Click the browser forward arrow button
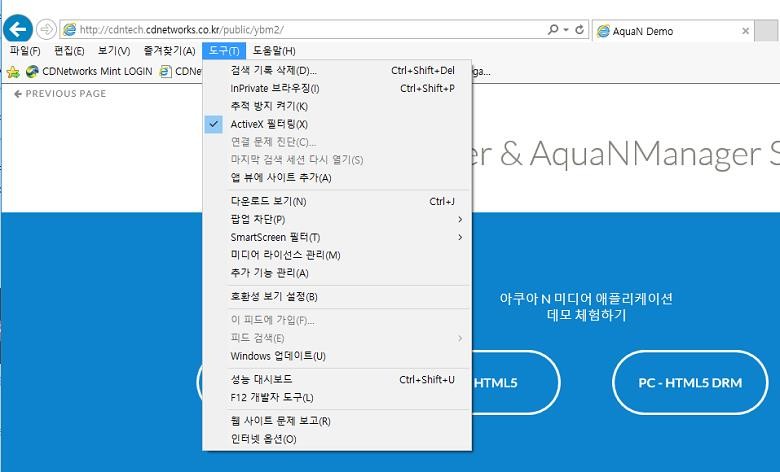 (46, 29)
